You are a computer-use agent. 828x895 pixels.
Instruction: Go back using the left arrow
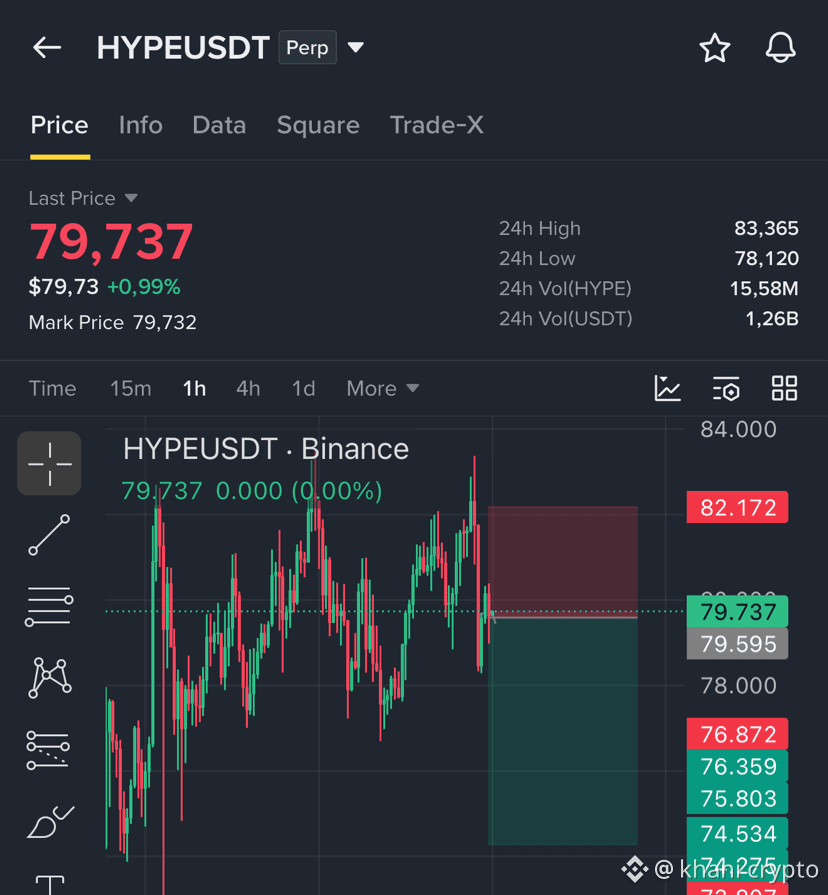point(47,47)
